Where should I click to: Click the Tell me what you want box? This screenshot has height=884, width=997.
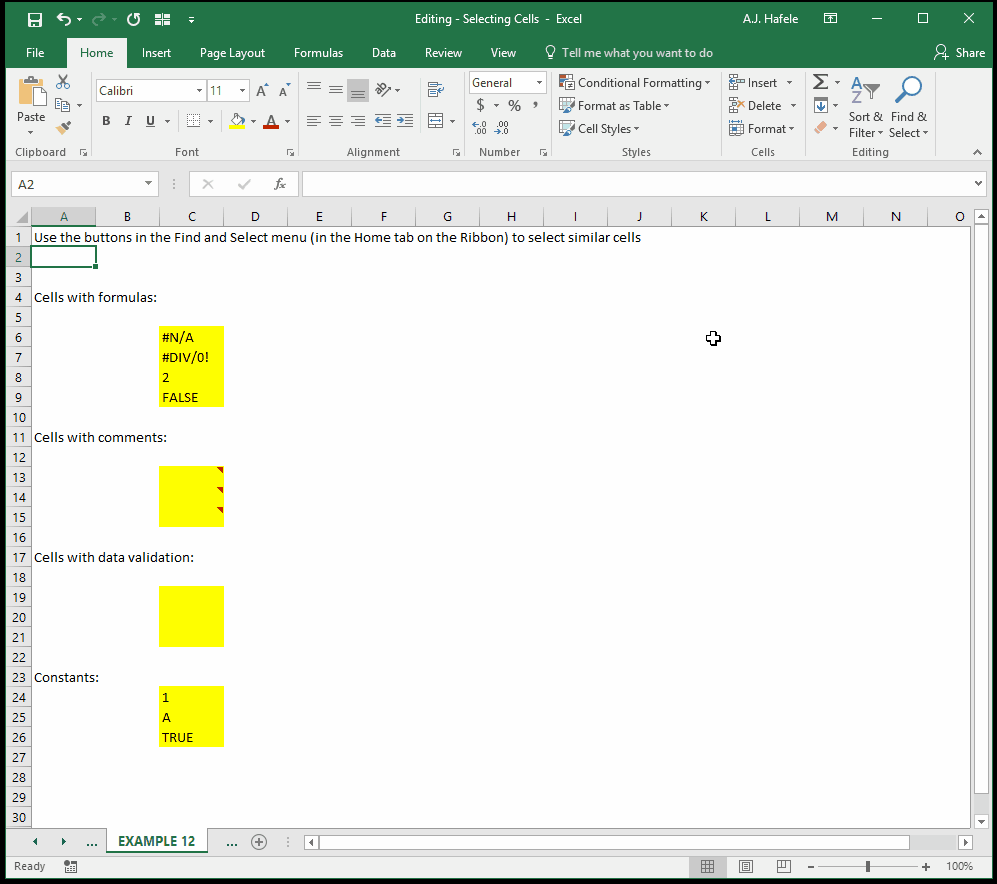(629, 53)
